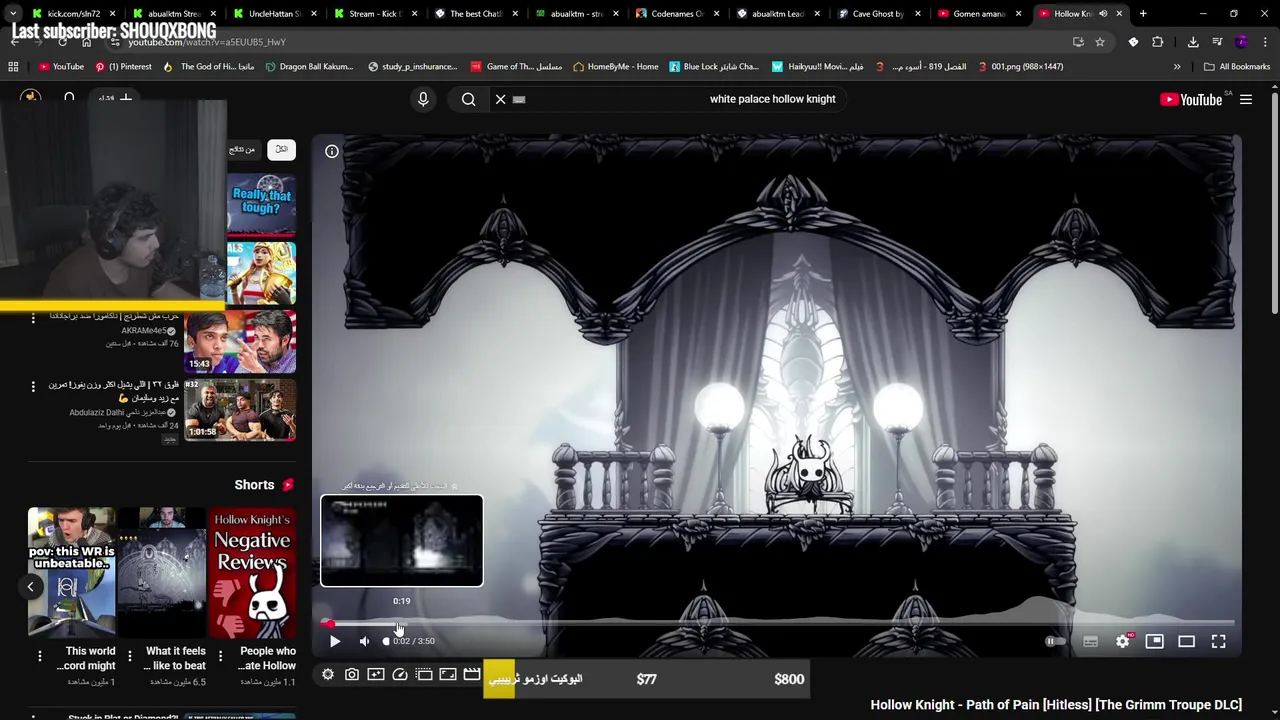This screenshot has width=1280, height=720.
Task: Enter fullscreen mode
Action: pos(1219,641)
